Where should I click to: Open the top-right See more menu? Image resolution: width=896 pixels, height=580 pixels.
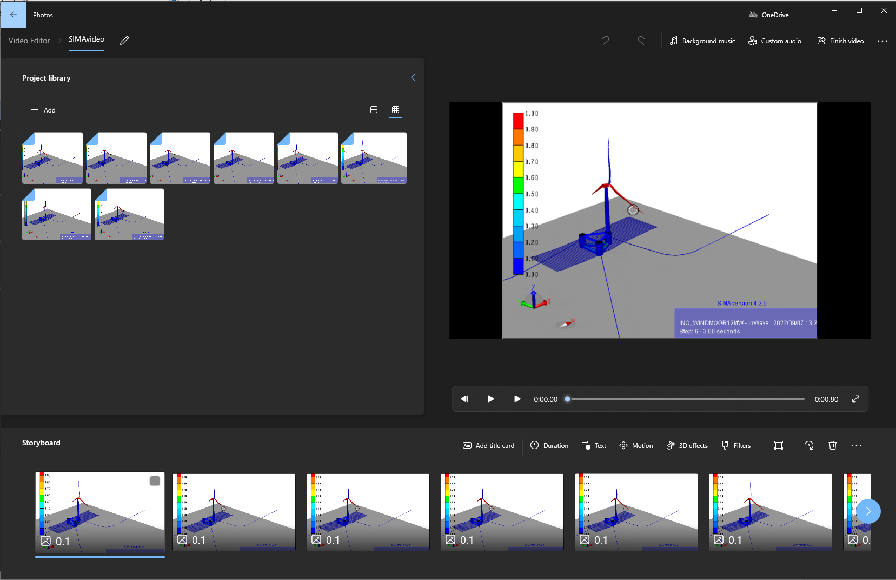tap(881, 40)
